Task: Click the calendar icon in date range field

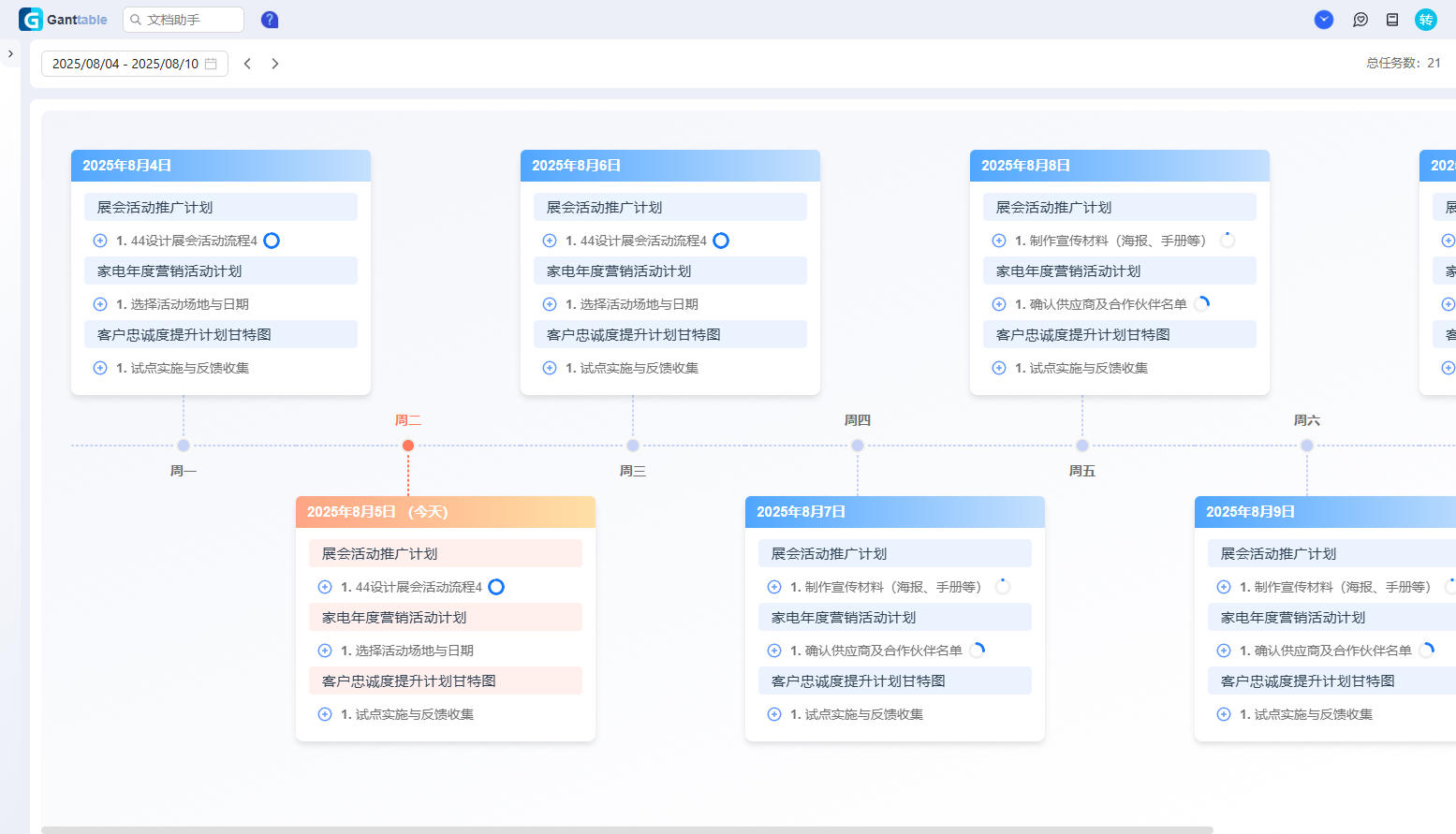Action: (x=211, y=64)
